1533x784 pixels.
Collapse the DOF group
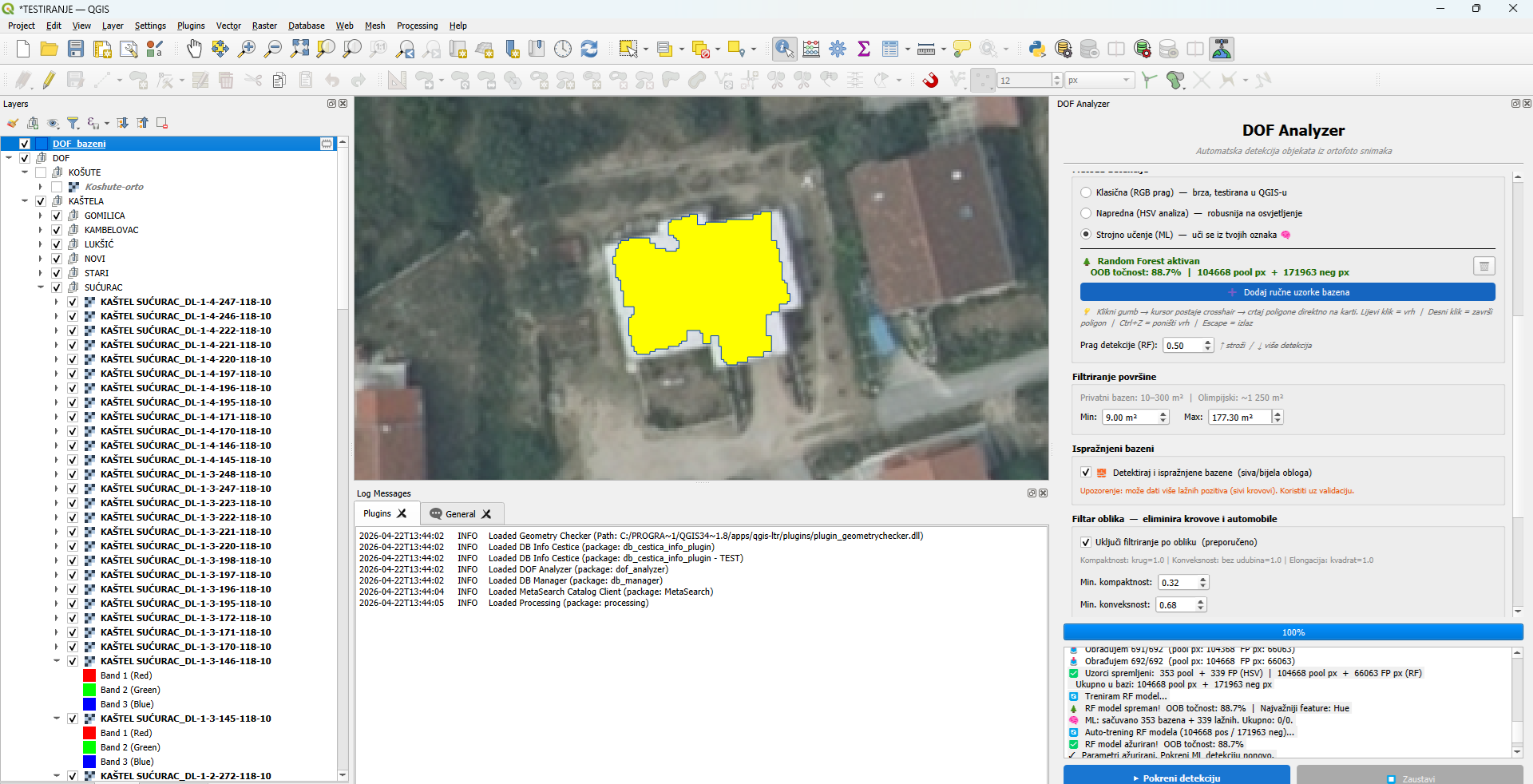pos(9,158)
